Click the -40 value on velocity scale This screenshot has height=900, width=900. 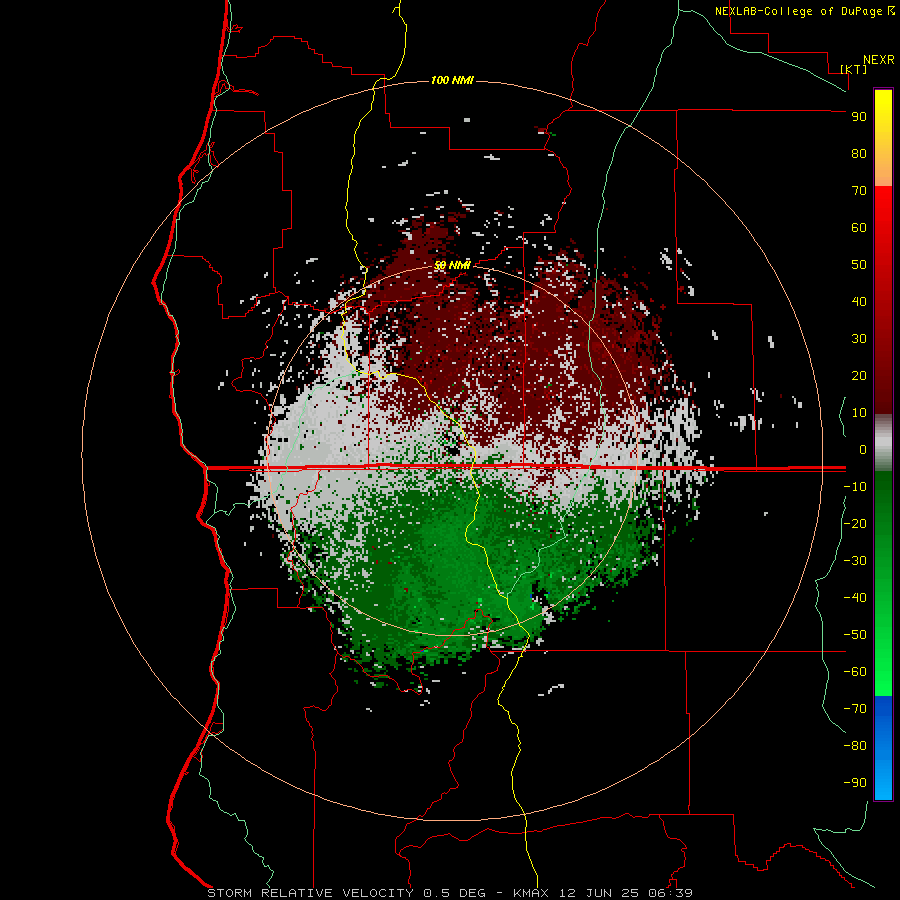coord(855,598)
